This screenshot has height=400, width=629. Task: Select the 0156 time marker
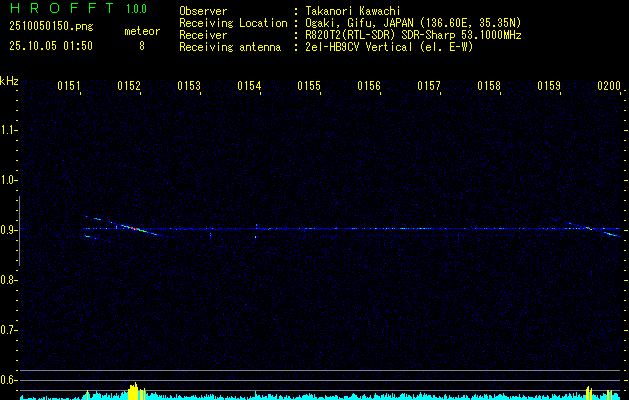click(x=369, y=87)
